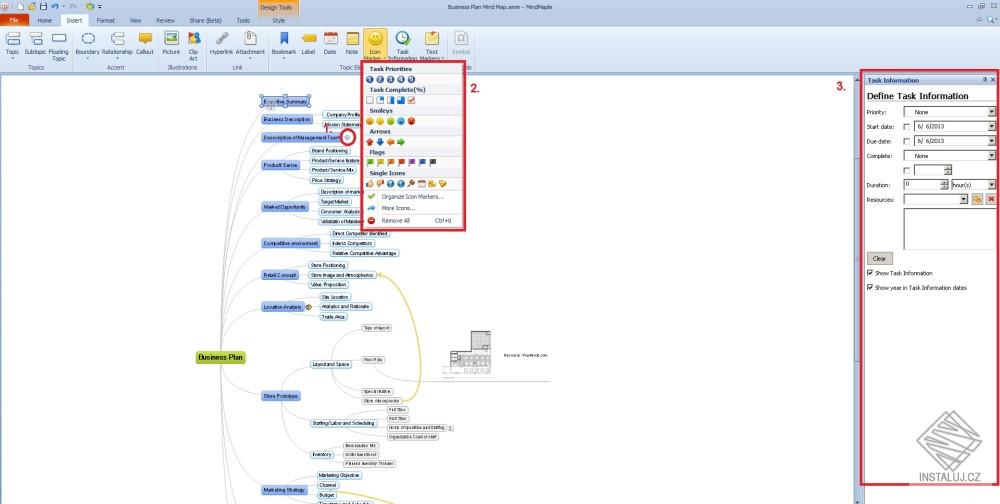Image resolution: width=1000 pixels, height=504 pixels.
Task: Open the Style design tab
Action: (x=279, y=20)
